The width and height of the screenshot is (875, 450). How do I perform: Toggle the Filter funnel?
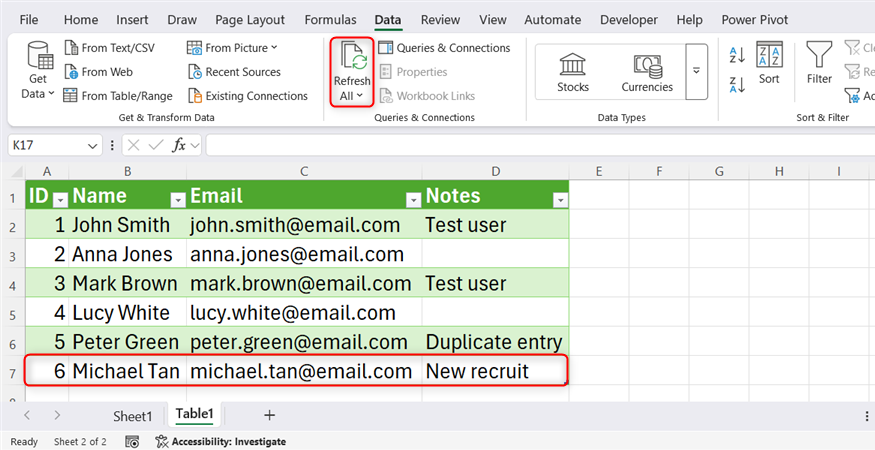[819, 63]
